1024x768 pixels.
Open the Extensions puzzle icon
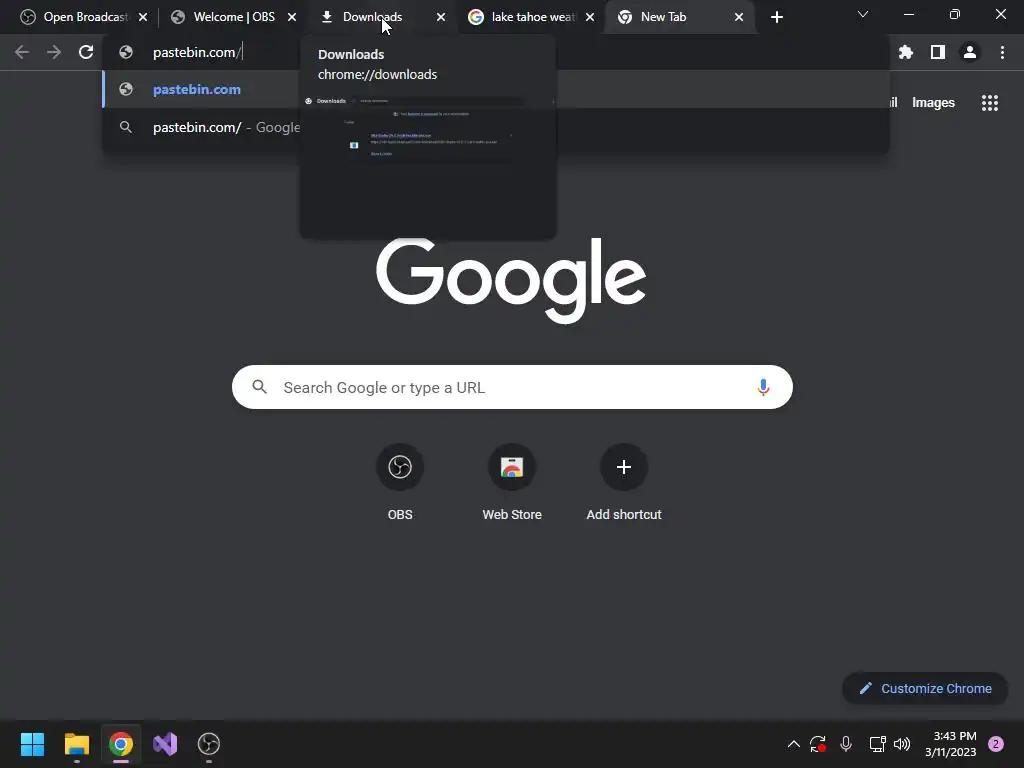coord(906,52)
